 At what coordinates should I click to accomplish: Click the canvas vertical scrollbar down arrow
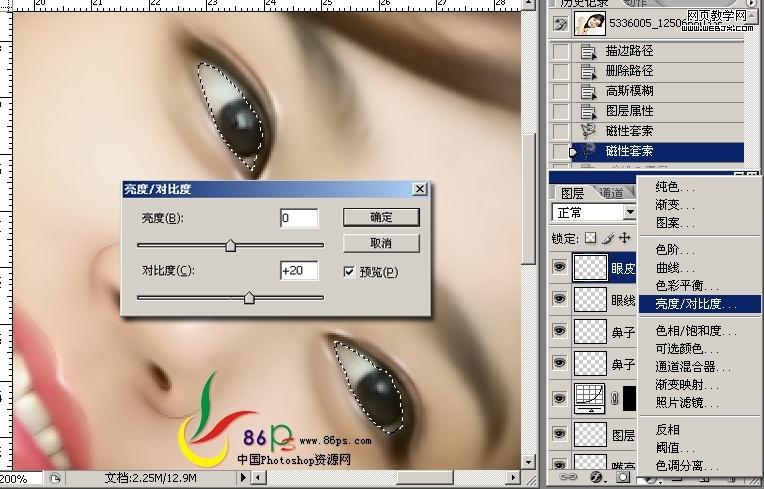529,461
